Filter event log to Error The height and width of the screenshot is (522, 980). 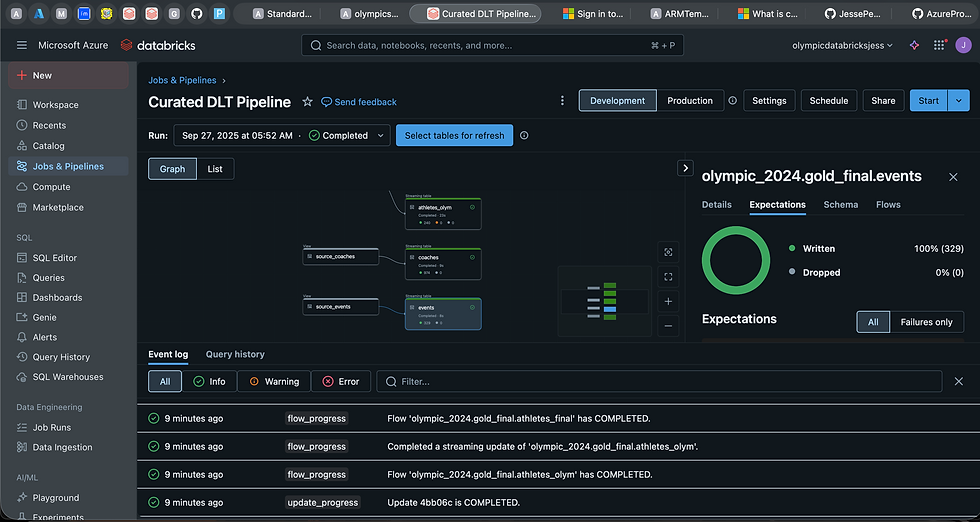341,381
